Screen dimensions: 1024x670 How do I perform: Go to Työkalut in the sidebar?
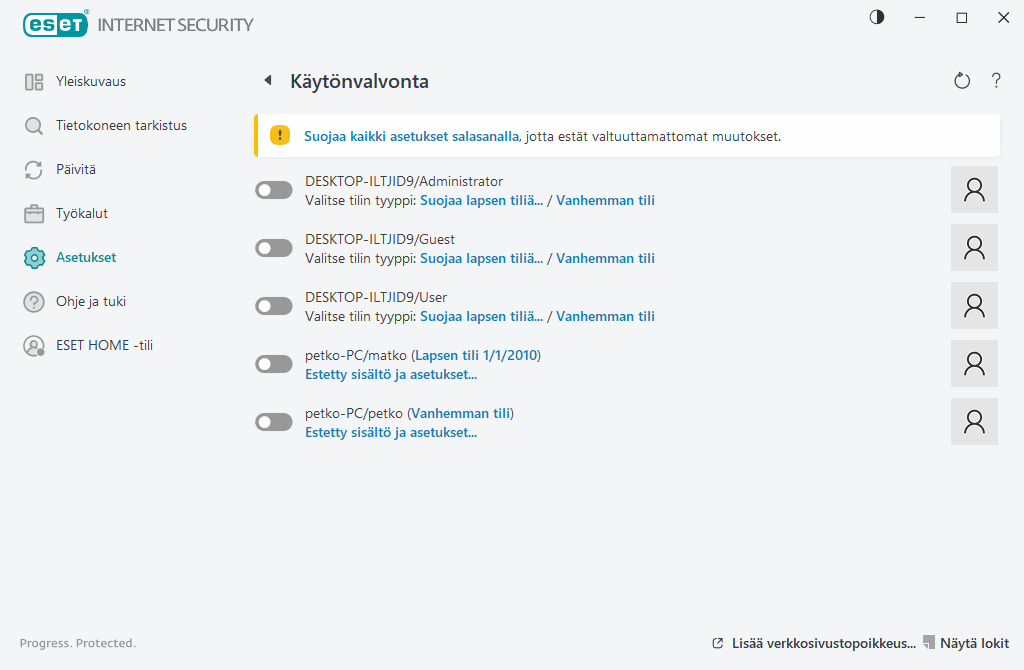tap(81, 213)
